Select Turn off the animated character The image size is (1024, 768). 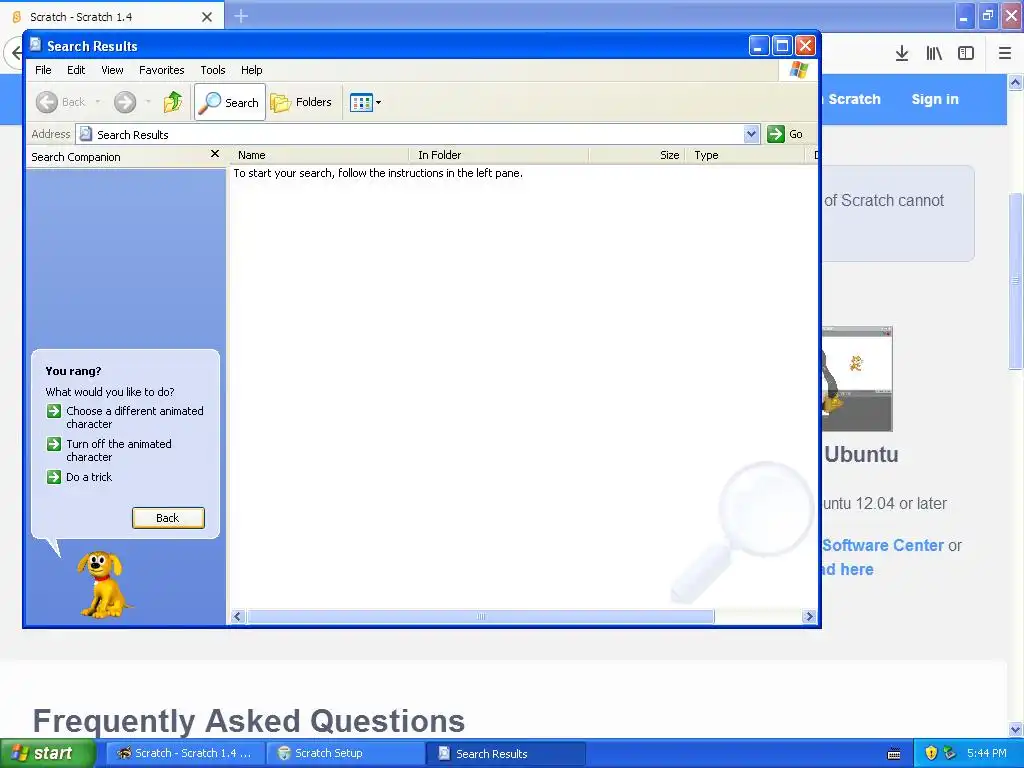pos(119,451)
